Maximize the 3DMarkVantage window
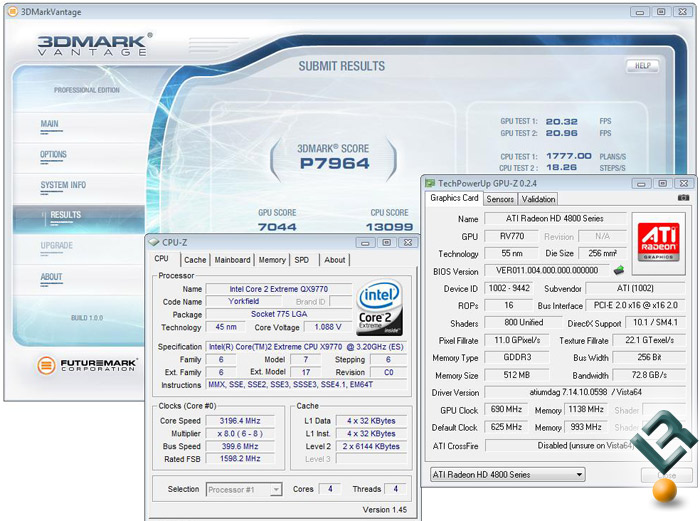 (661, 12)
